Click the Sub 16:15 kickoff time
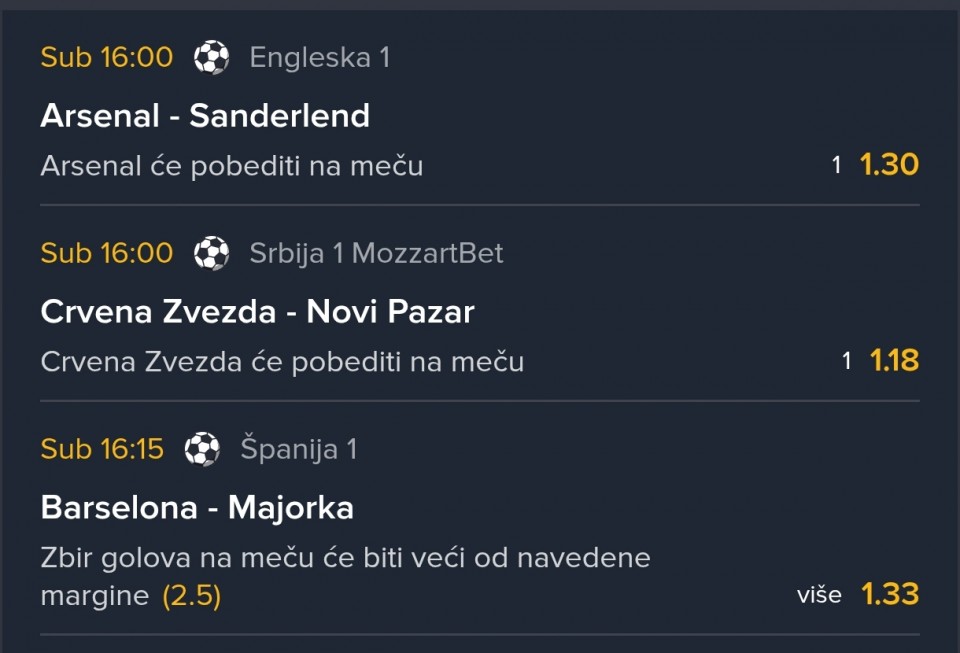The image size is (960, 653). (x=101, y=449)
